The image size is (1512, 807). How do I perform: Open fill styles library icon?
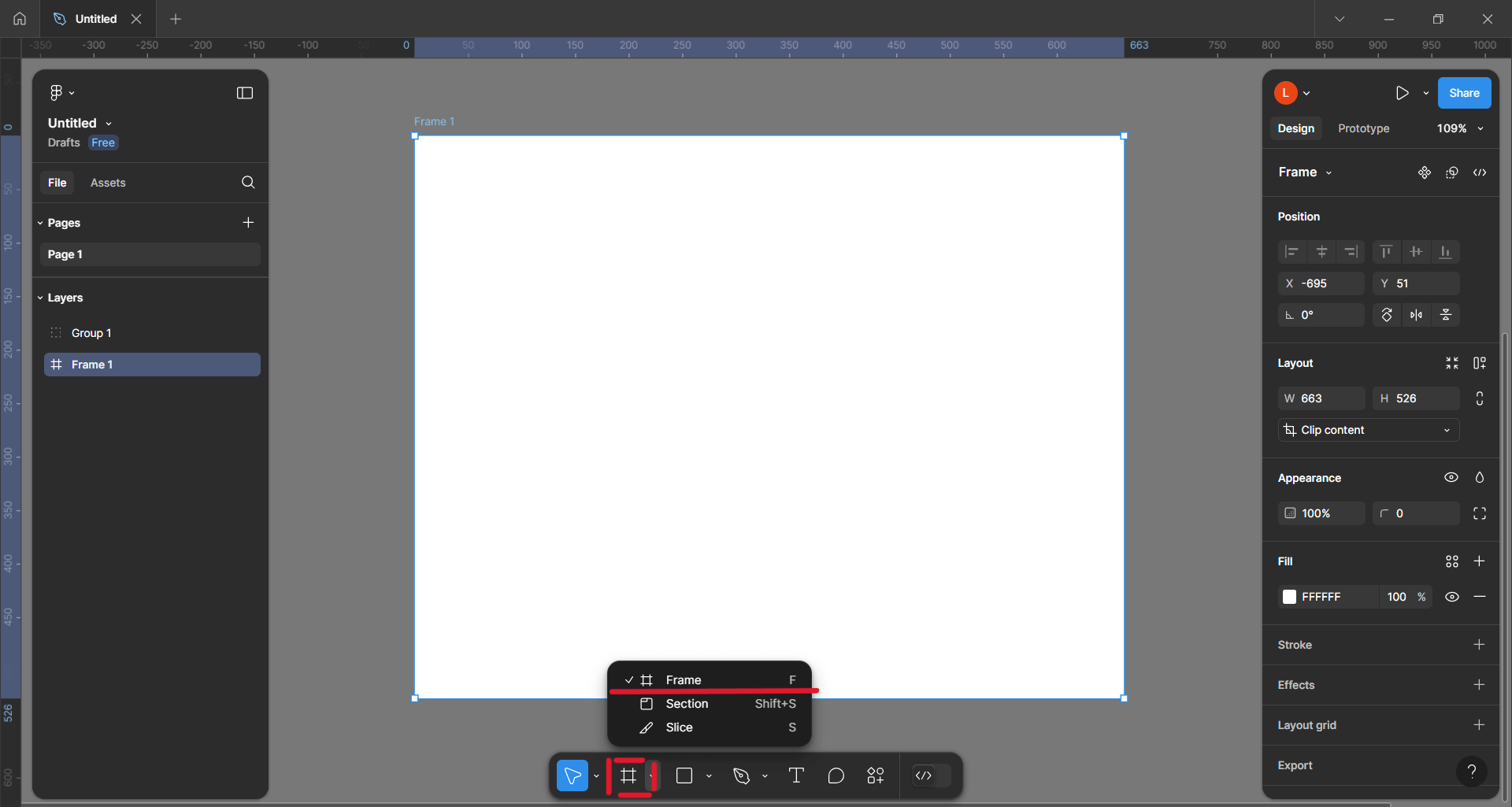pyautogui.click(x=1452, y=561)
